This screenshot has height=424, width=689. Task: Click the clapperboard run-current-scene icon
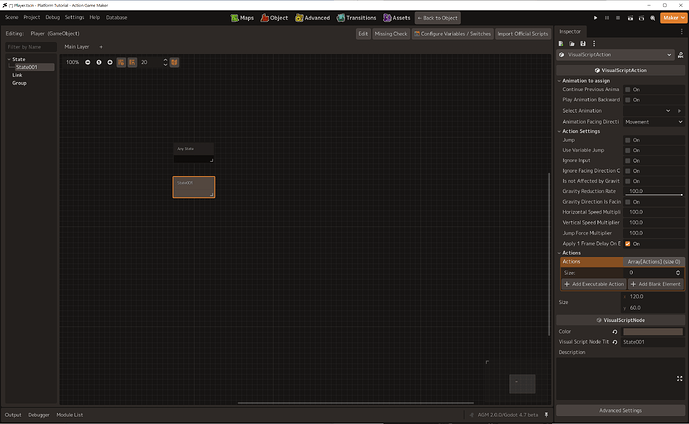coord(630,18)
